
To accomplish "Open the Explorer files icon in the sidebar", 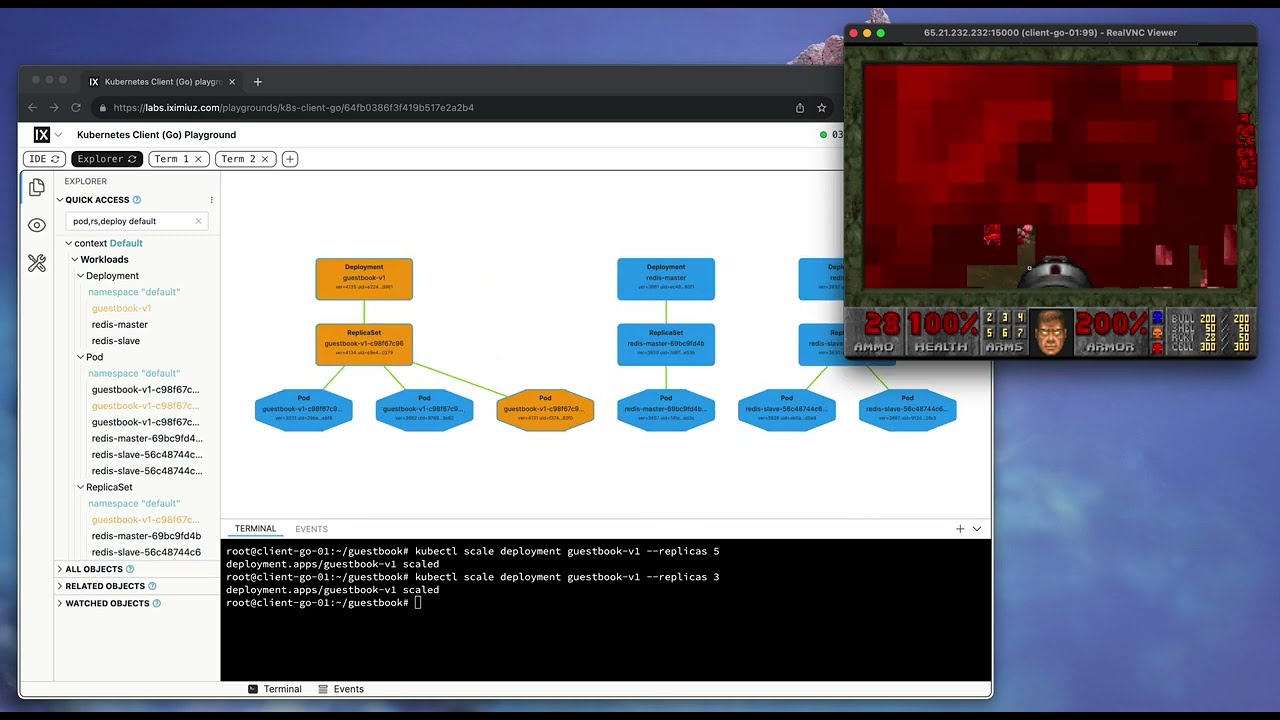I will 37,187.
